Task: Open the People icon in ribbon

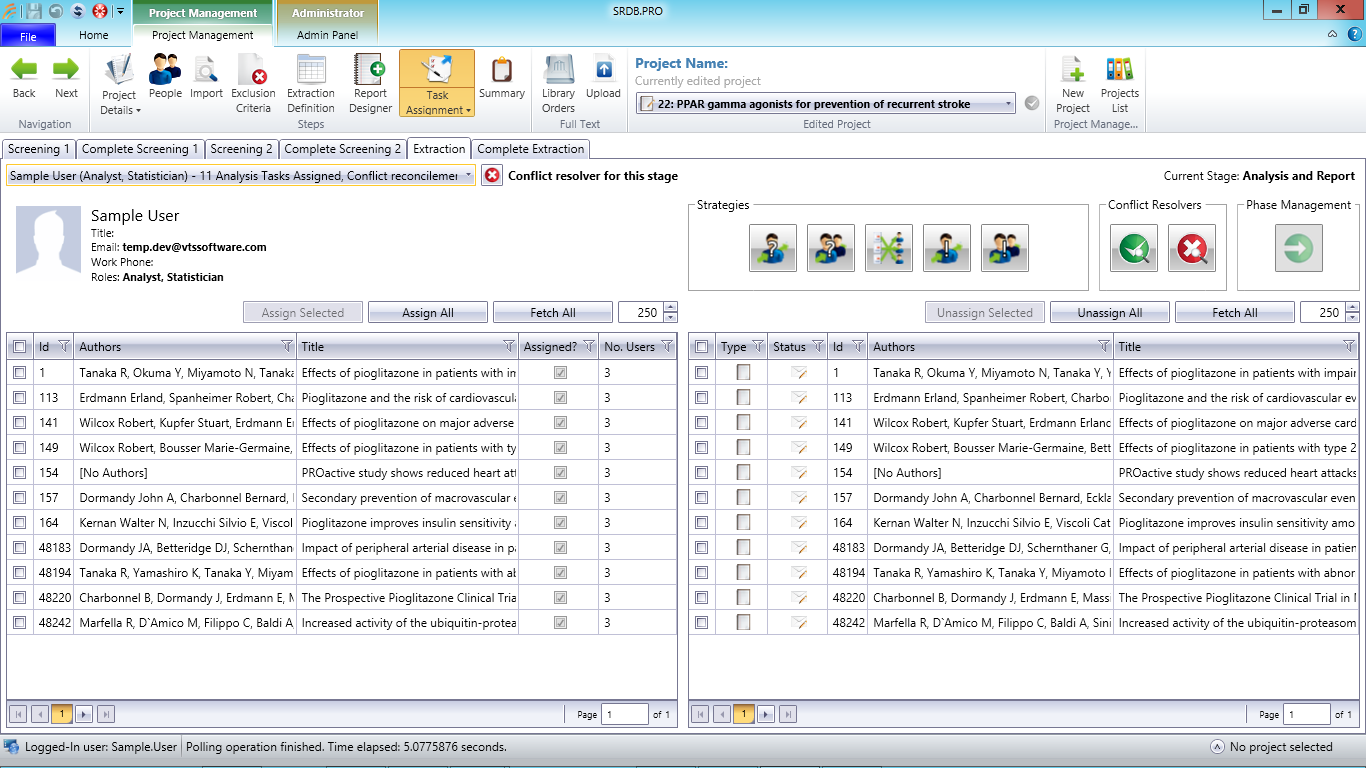Action: 165,69
